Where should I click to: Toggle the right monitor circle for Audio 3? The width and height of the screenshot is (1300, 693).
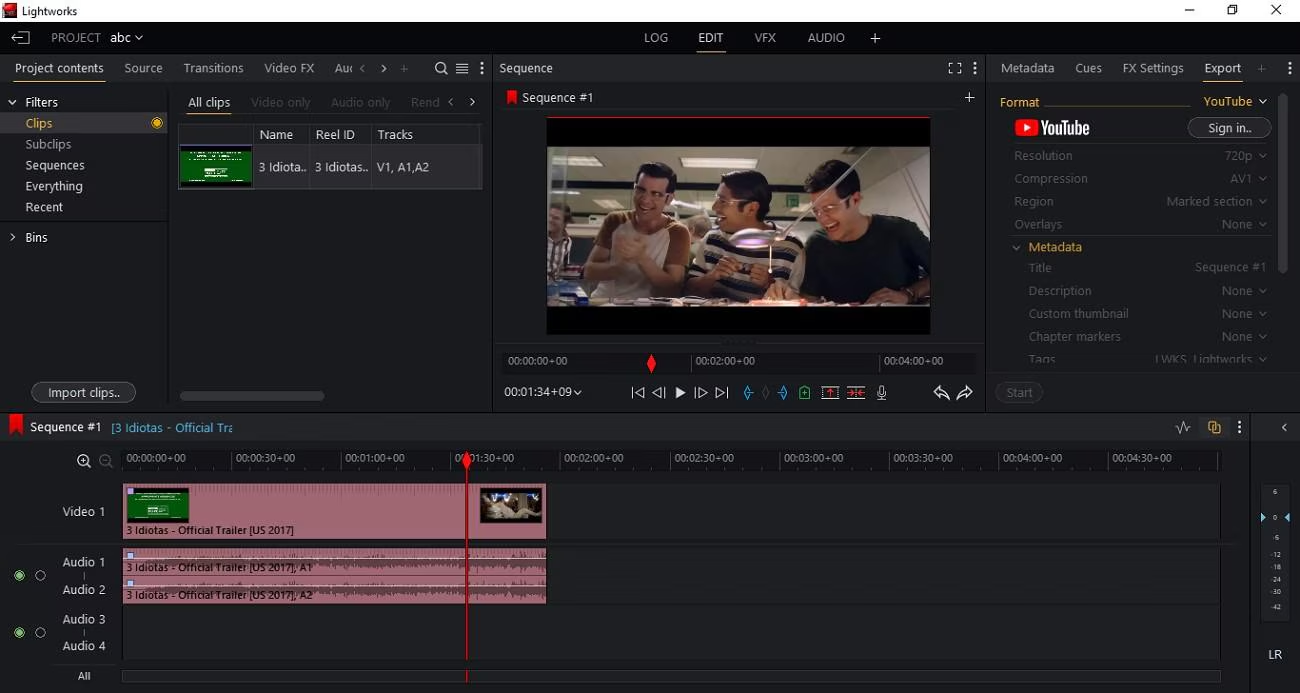click(x=41, y=632)
